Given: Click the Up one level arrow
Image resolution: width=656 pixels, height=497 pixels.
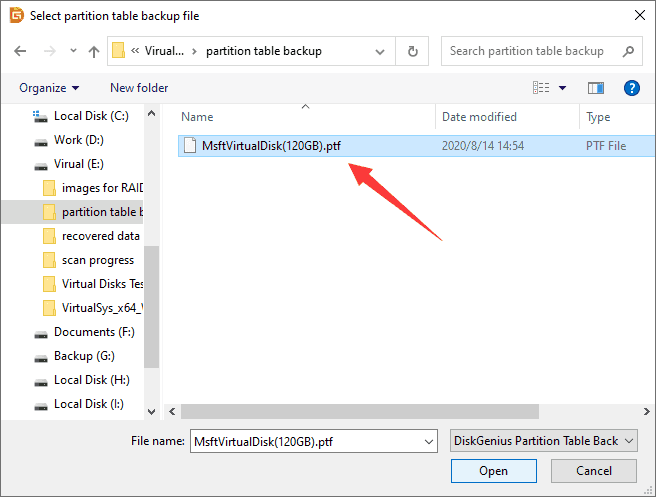Looking at the screenshot, I should click(x=93, y=51).
